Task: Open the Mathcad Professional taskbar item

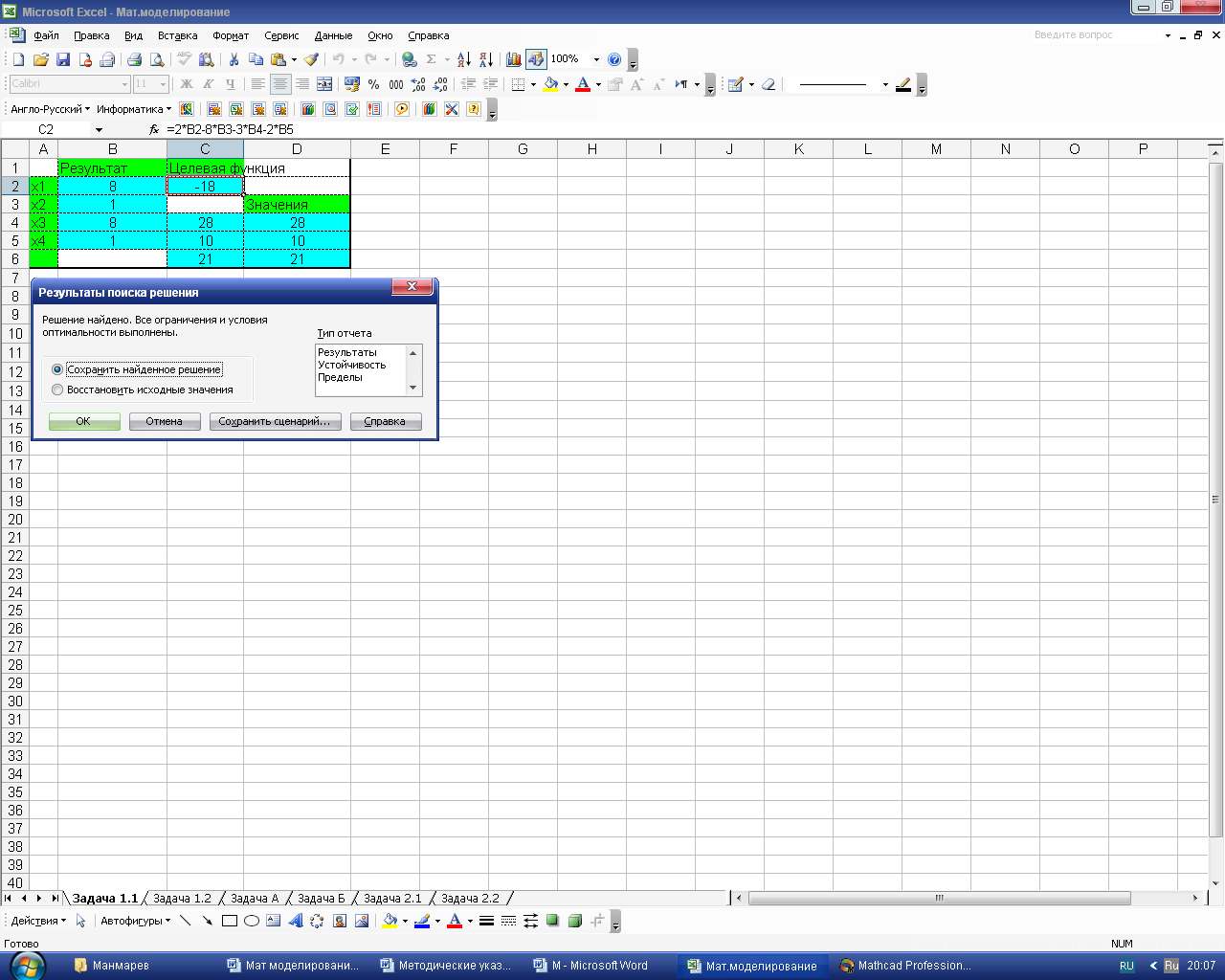Action: tap(905, 966)
